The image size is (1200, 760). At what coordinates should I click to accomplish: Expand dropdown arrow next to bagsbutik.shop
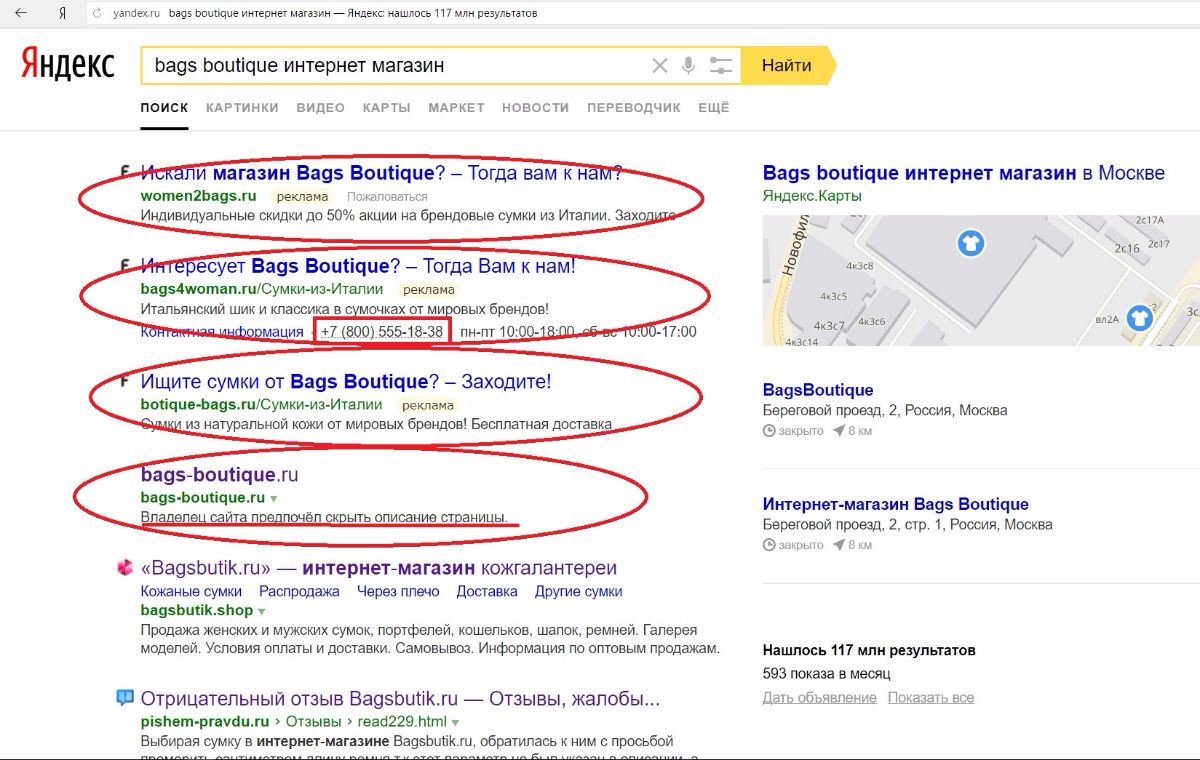(262, 610)
